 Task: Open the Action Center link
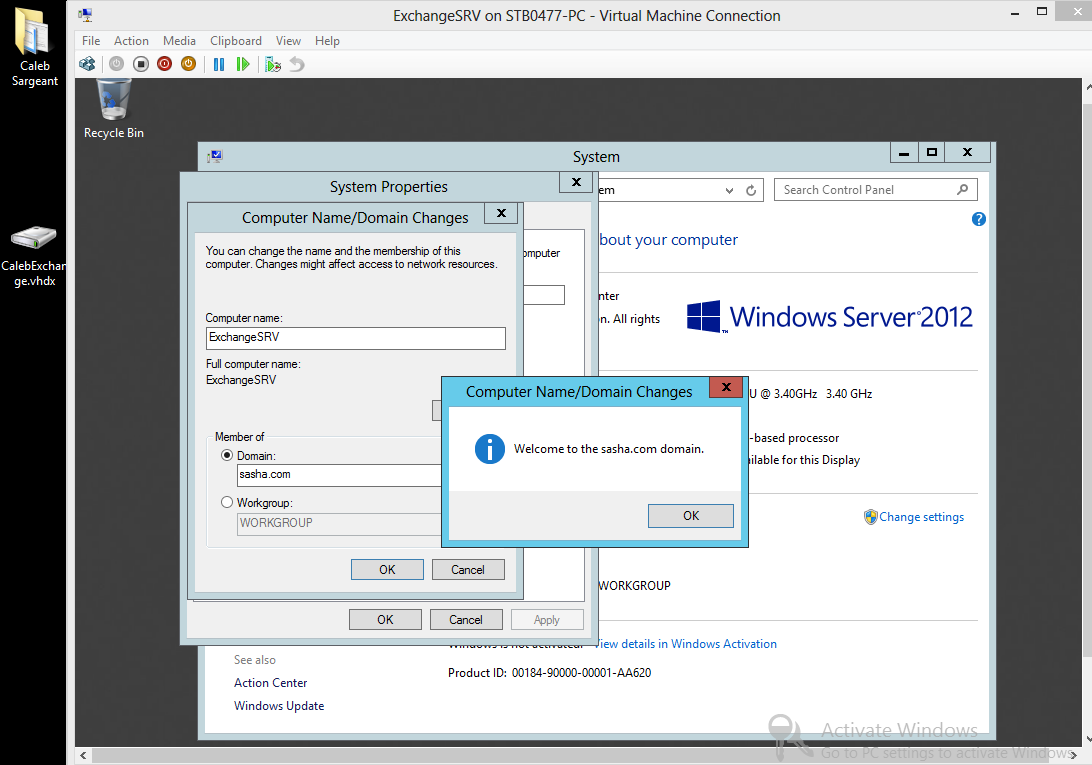270,683
